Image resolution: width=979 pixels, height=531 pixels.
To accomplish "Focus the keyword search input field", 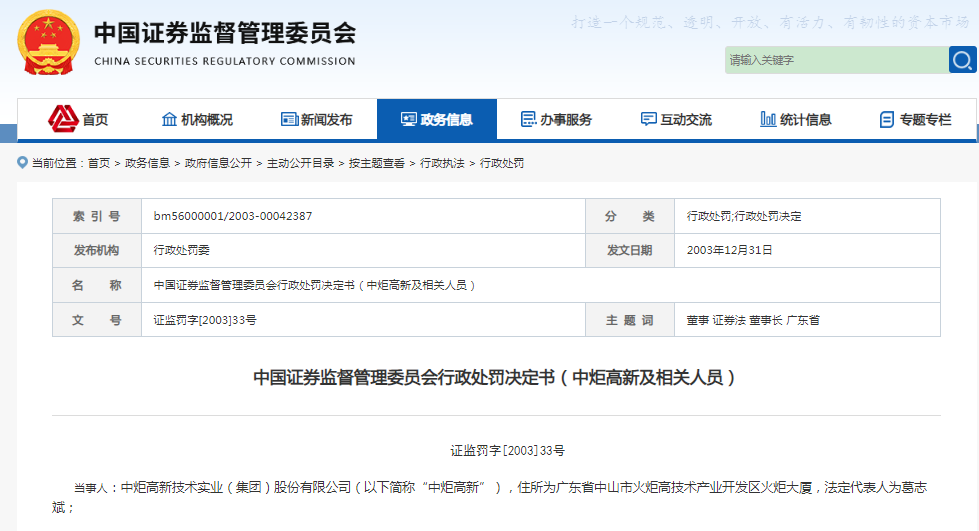I will coord(837,60).
